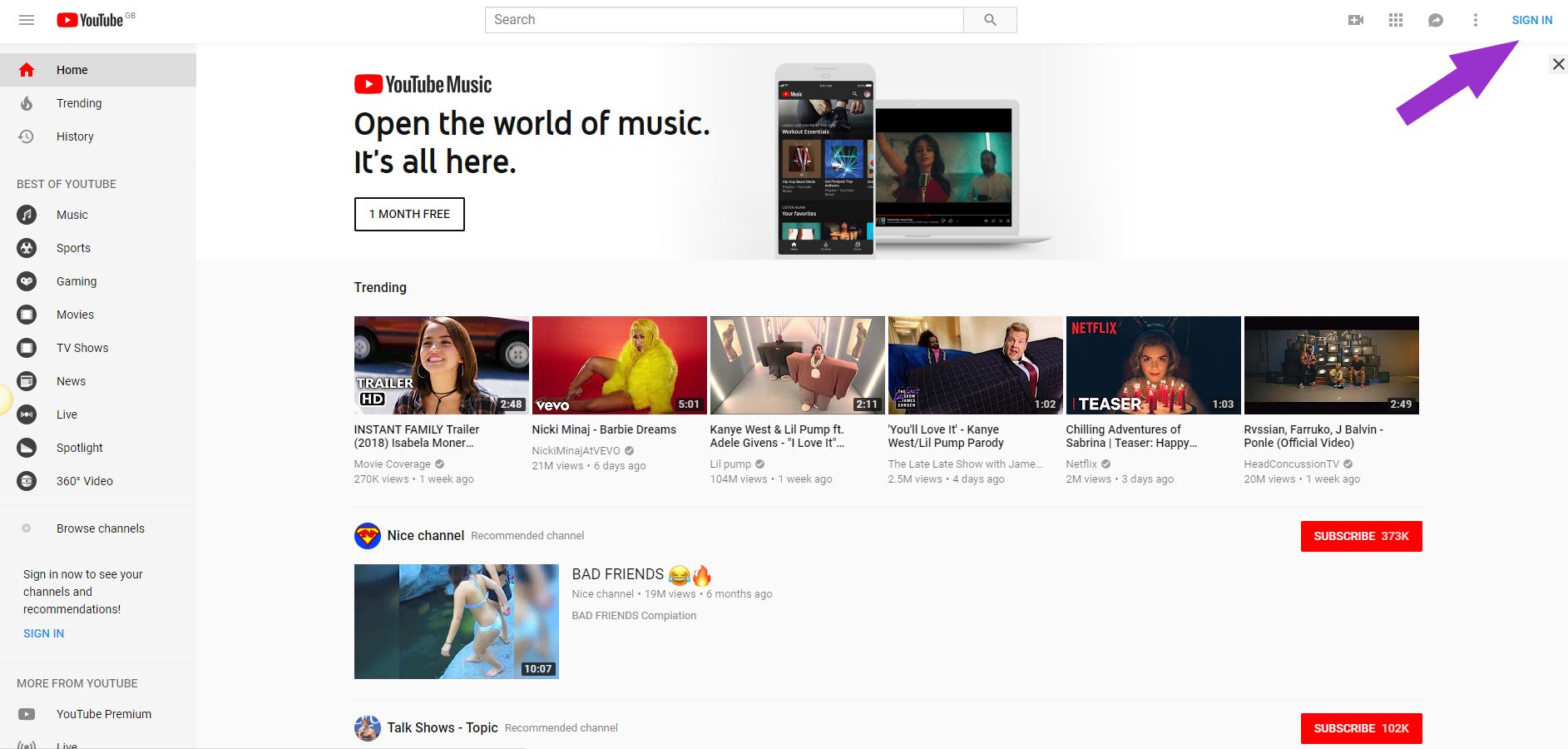The image size is (1568, 749).
Task: Click the Music note icon
Action: pos(27,215)
